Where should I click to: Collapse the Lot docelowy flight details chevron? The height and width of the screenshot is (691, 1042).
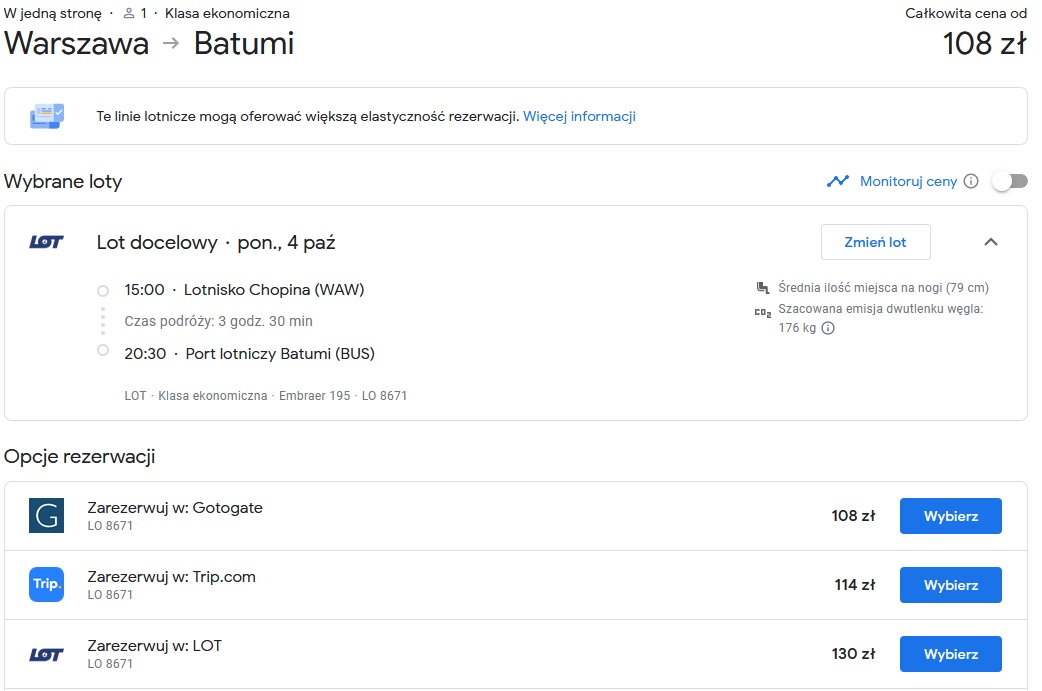pyautogui.click(x=991, y=242)
